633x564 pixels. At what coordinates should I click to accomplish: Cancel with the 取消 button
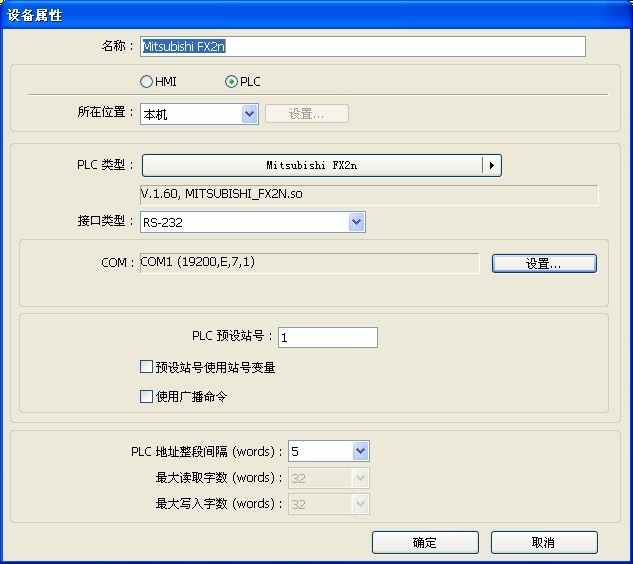544,542
